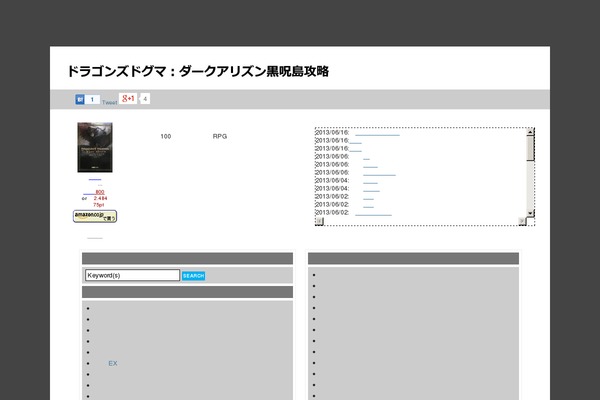600x400 pixels.
Task: Click the red "800" price link
Action: coord(100,192)
